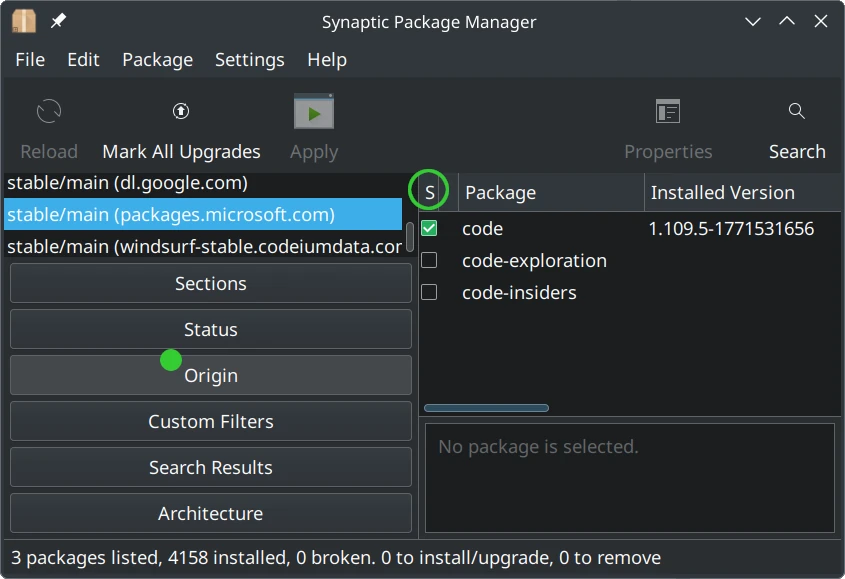
Task: Open package Properties from the toolbar
Action: (x=668, y=112)
